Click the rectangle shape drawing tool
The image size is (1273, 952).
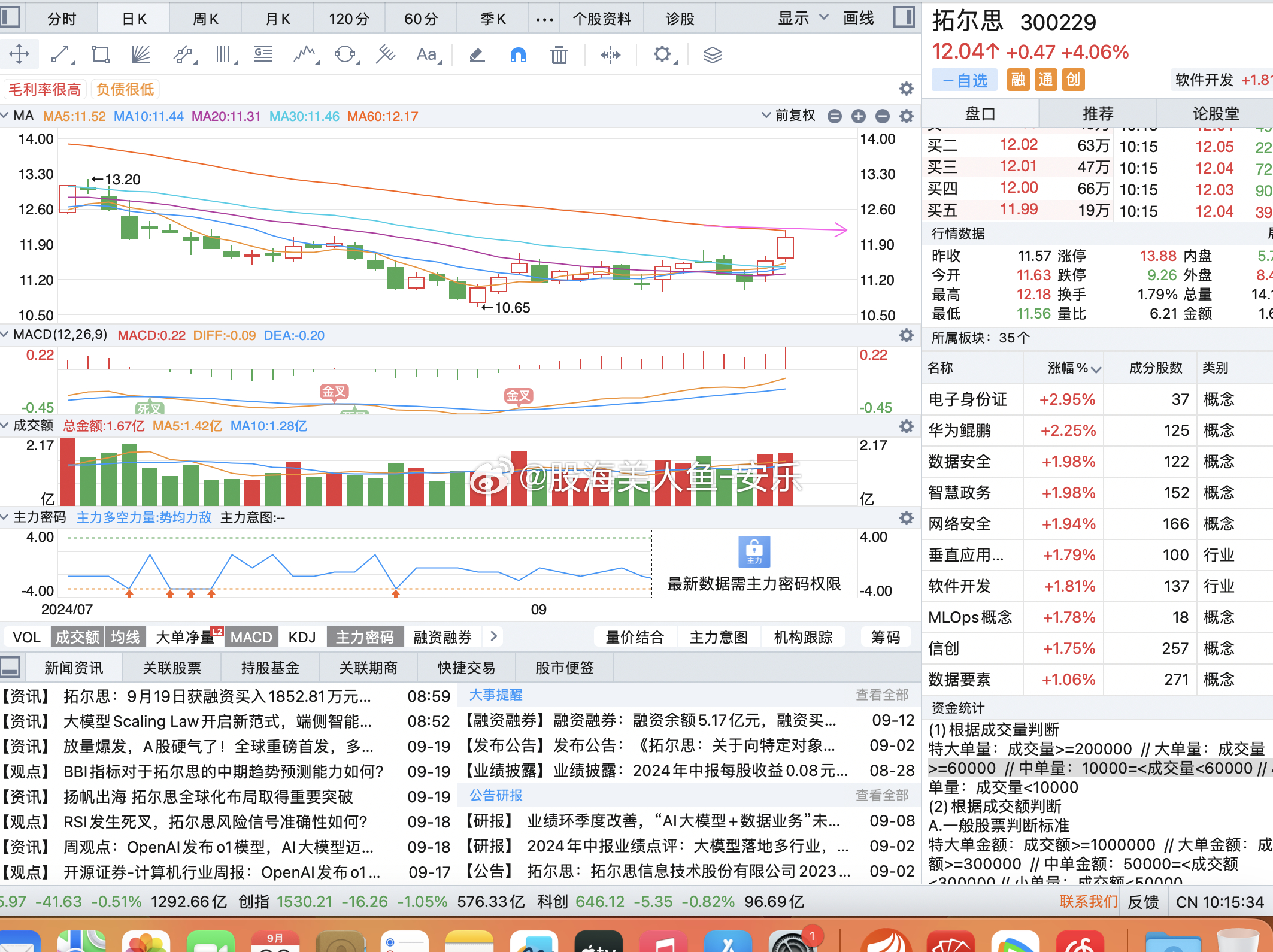pyautogui.click(x=100, y=55)
